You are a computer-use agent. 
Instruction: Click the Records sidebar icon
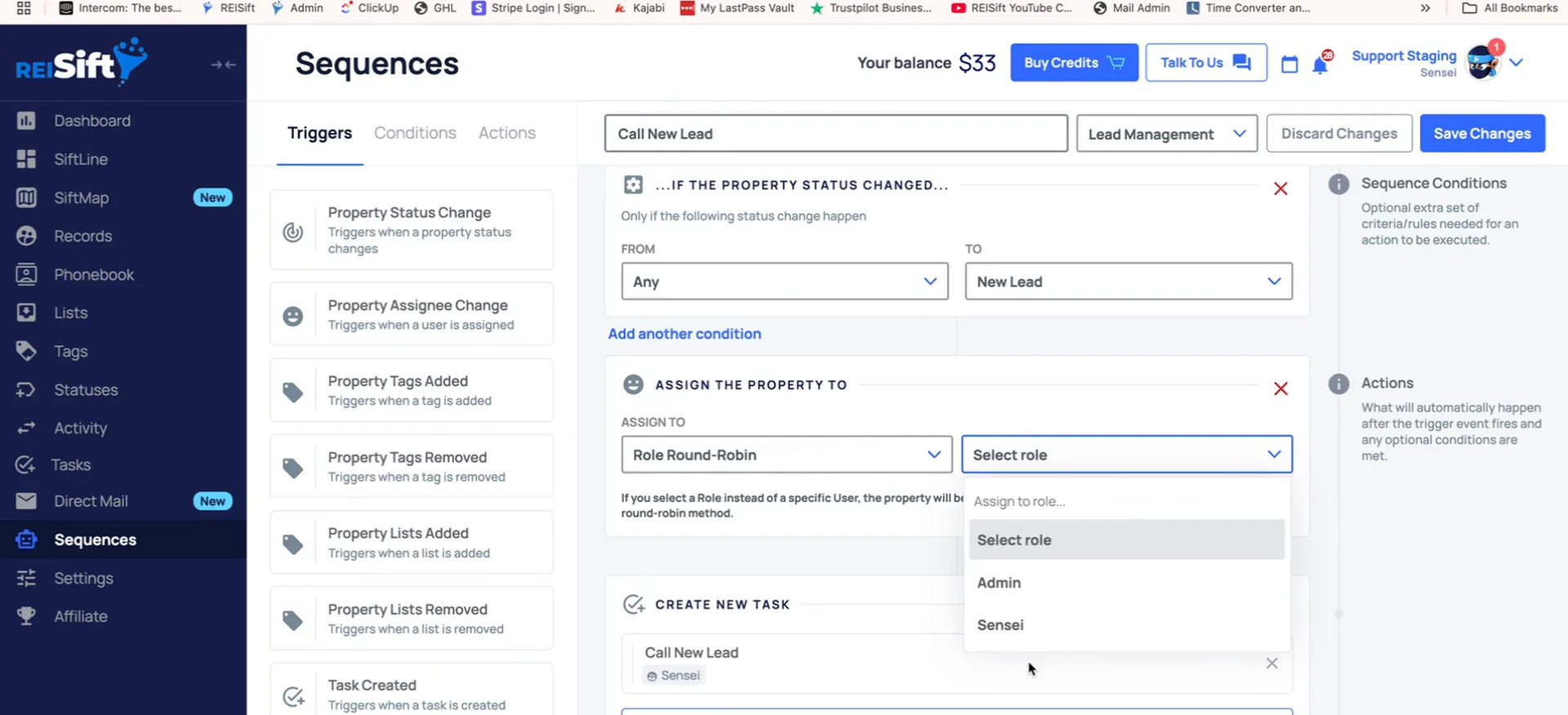tap(26, 236)
